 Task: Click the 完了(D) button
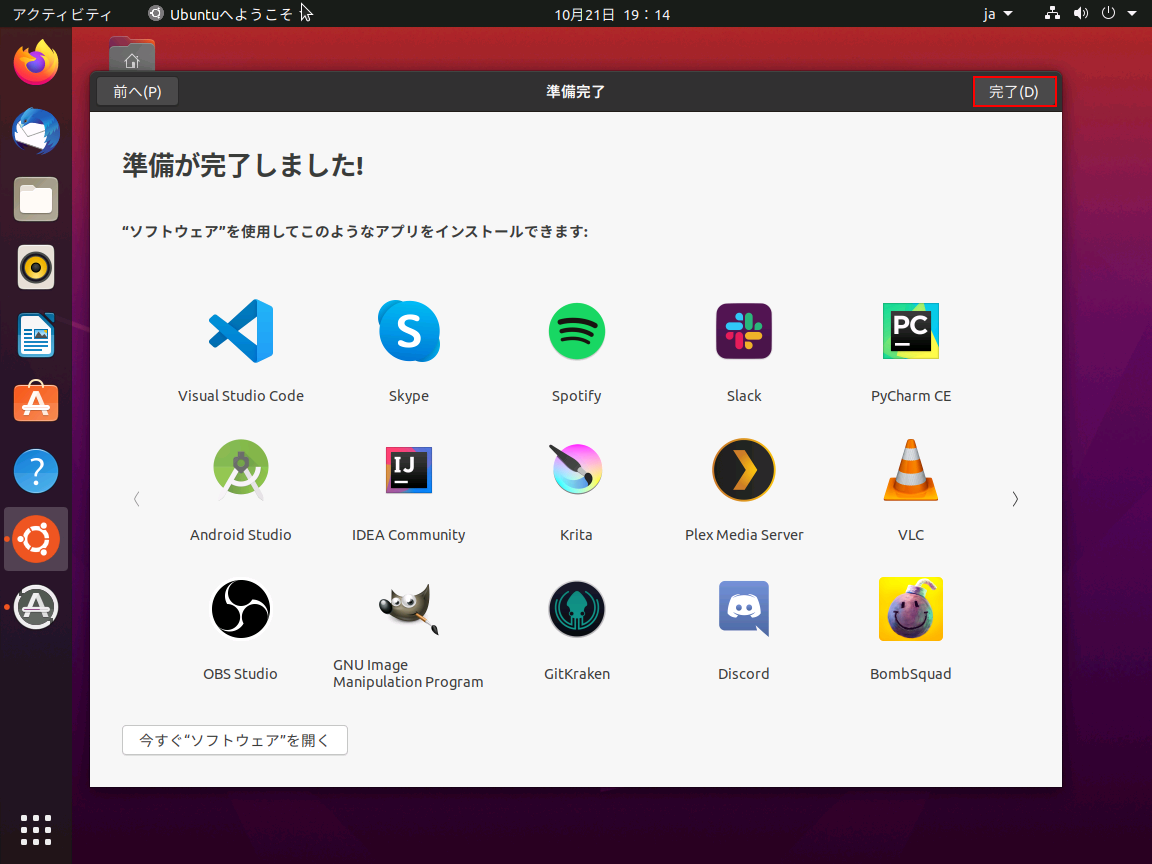(1014, 92)
